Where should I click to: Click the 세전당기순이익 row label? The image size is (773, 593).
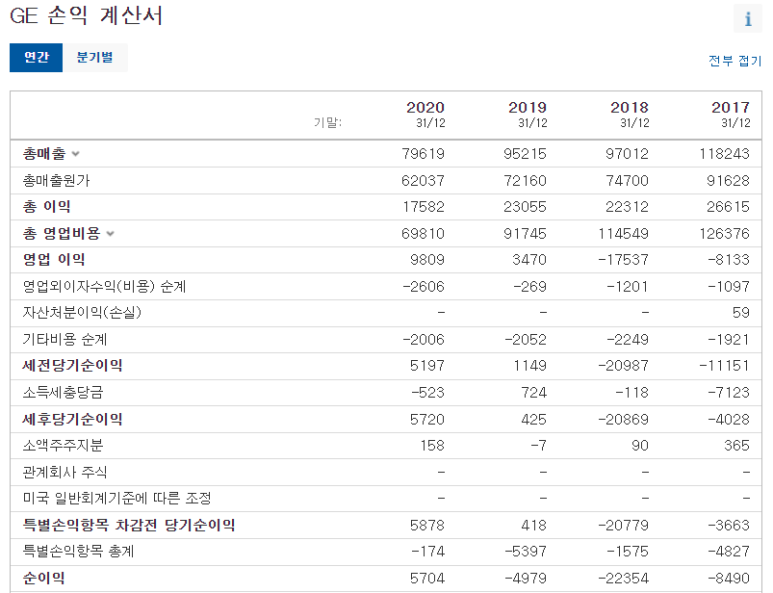tap(72, 365)
